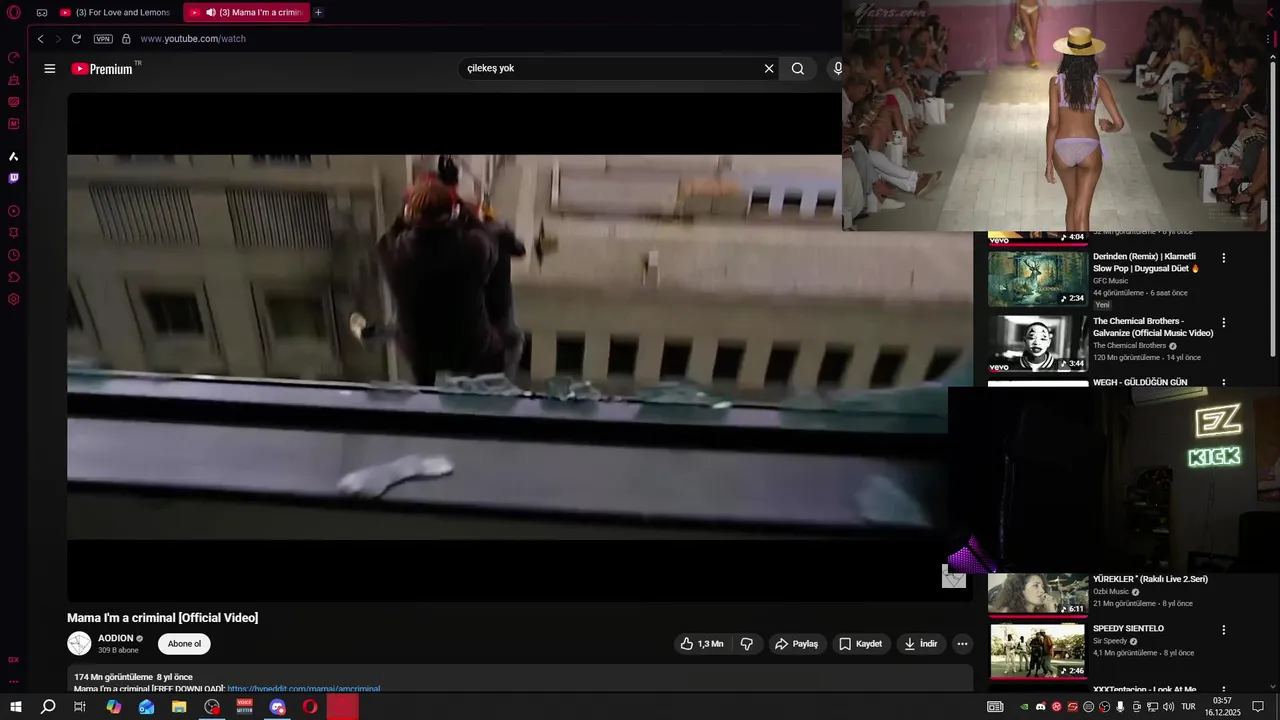Open the Windows Start menu
The height and width of the screenshot is (720, 1280).
[16, 707]
